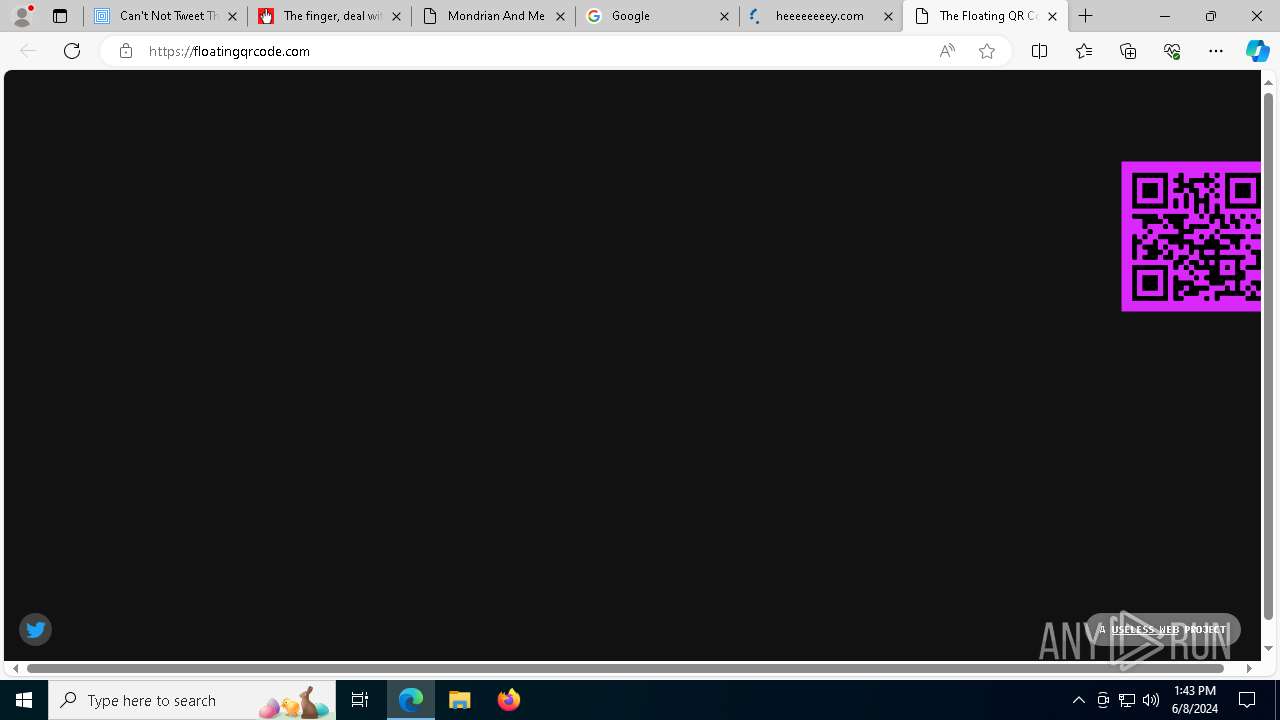Toggle Read aloud in address bar
Image resolution: width=1280 pixels, height=720 pixels.
pos(947,51)
